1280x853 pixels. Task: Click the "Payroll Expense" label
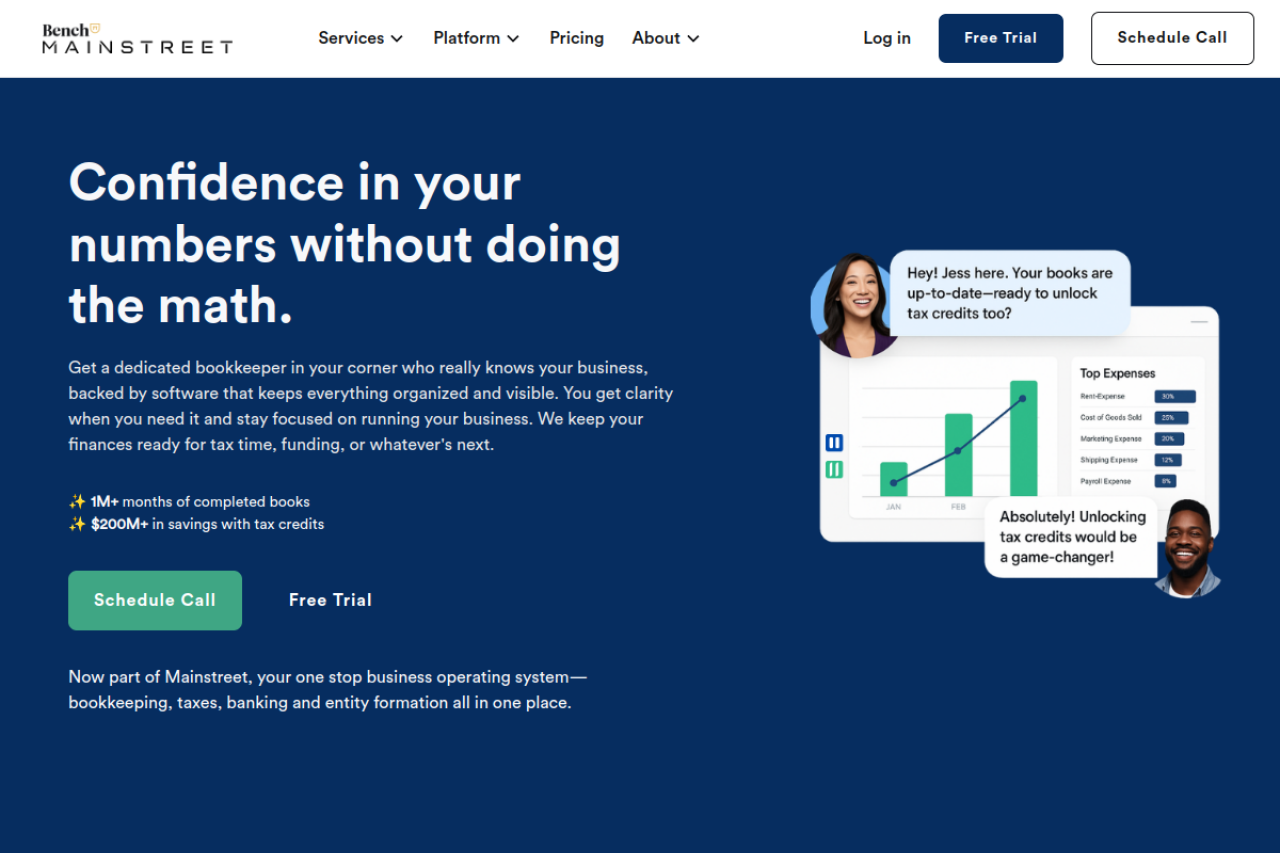click(1106, 481)
